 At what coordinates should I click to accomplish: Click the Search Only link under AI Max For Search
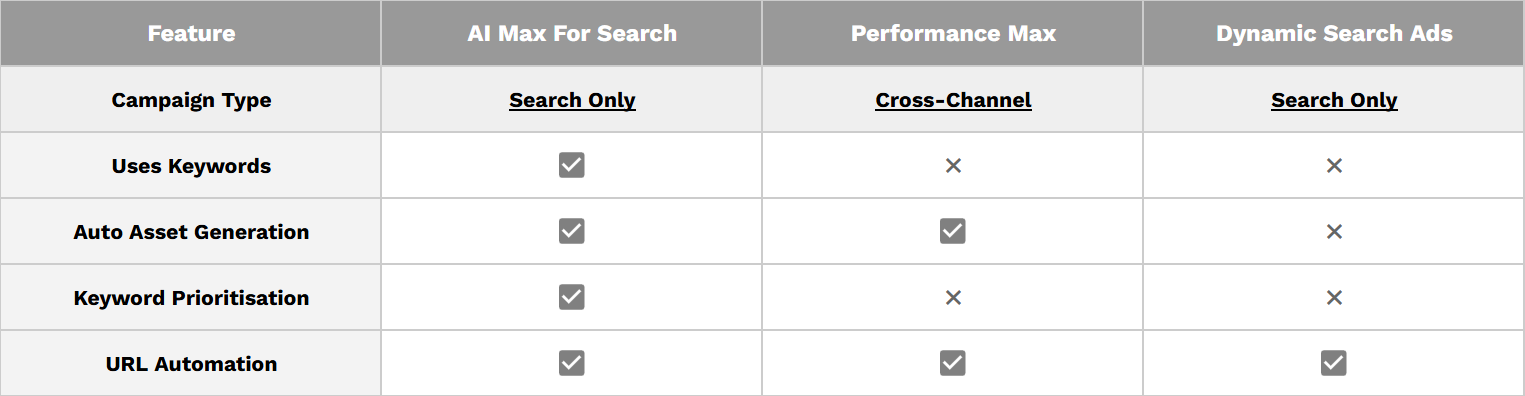coord(572,100)
